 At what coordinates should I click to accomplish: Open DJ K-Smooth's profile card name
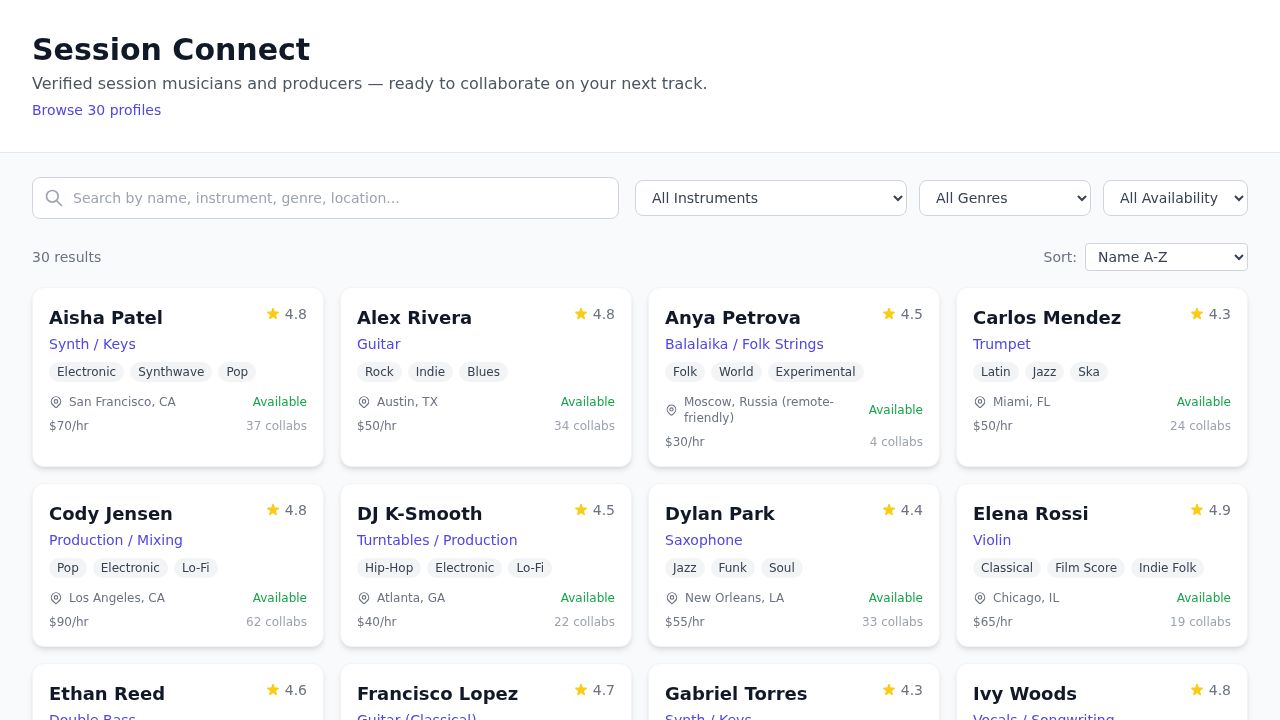coord(420,513)
